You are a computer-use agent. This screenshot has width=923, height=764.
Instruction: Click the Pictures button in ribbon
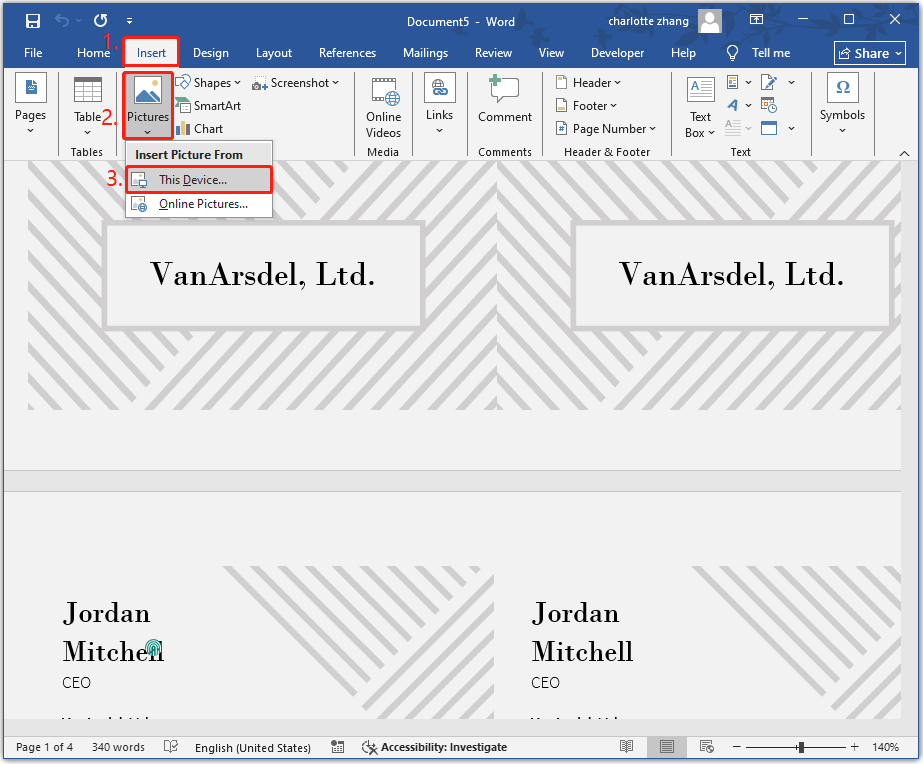click(148, 105)
